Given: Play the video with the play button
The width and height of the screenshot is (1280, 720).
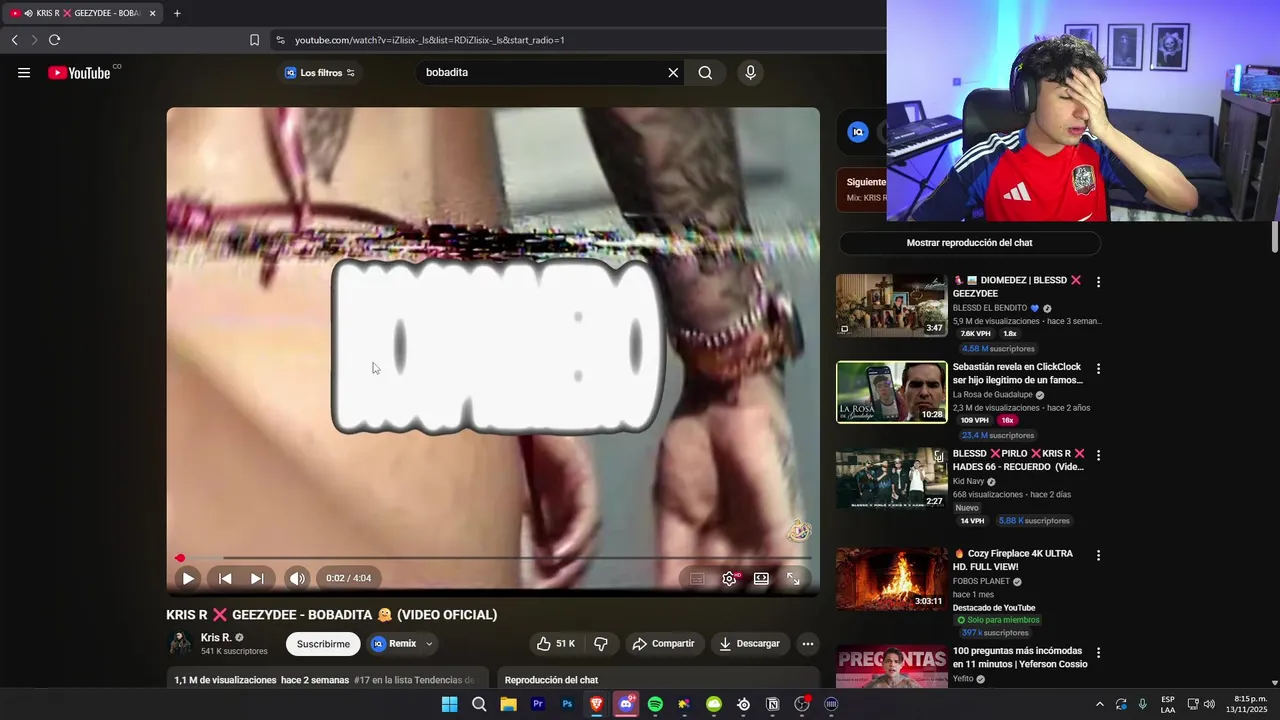Looking at the screenshot, I should pos(188,578).
